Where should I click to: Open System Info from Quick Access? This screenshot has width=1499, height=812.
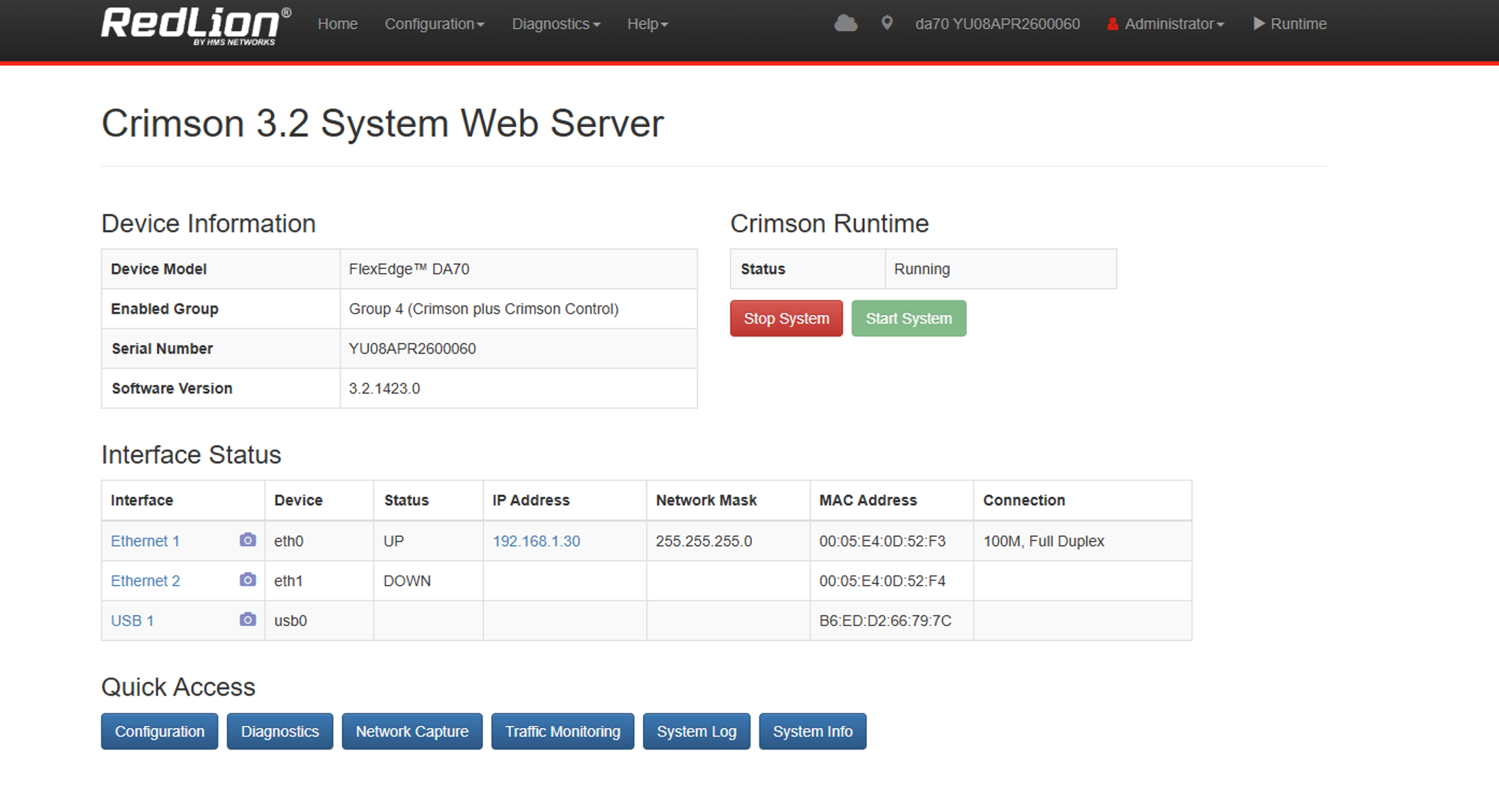click(x=813, y=732)
